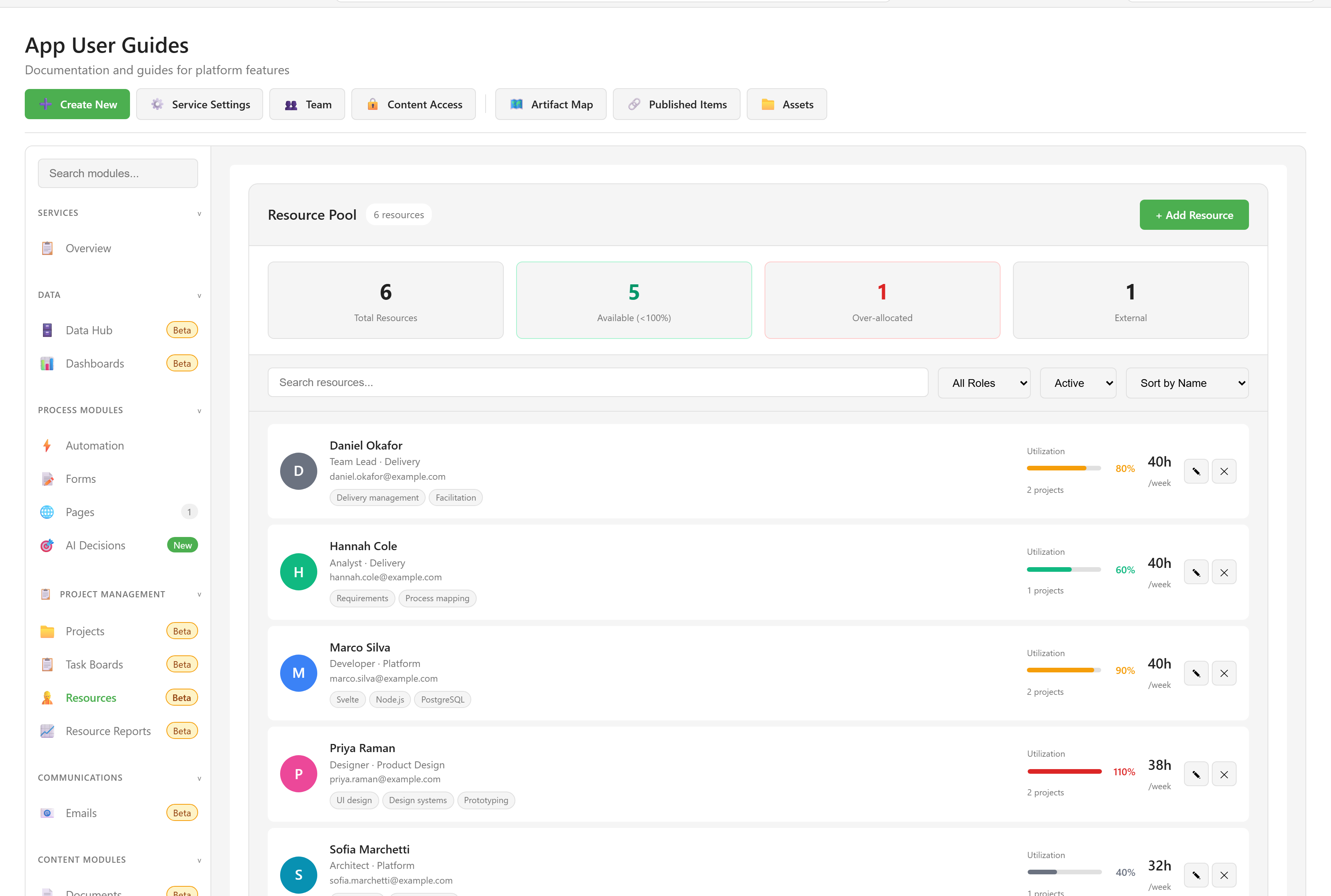Edit Hannah Cole with pencil icon
The image size is (1331, 896).
coord(1196,572)
